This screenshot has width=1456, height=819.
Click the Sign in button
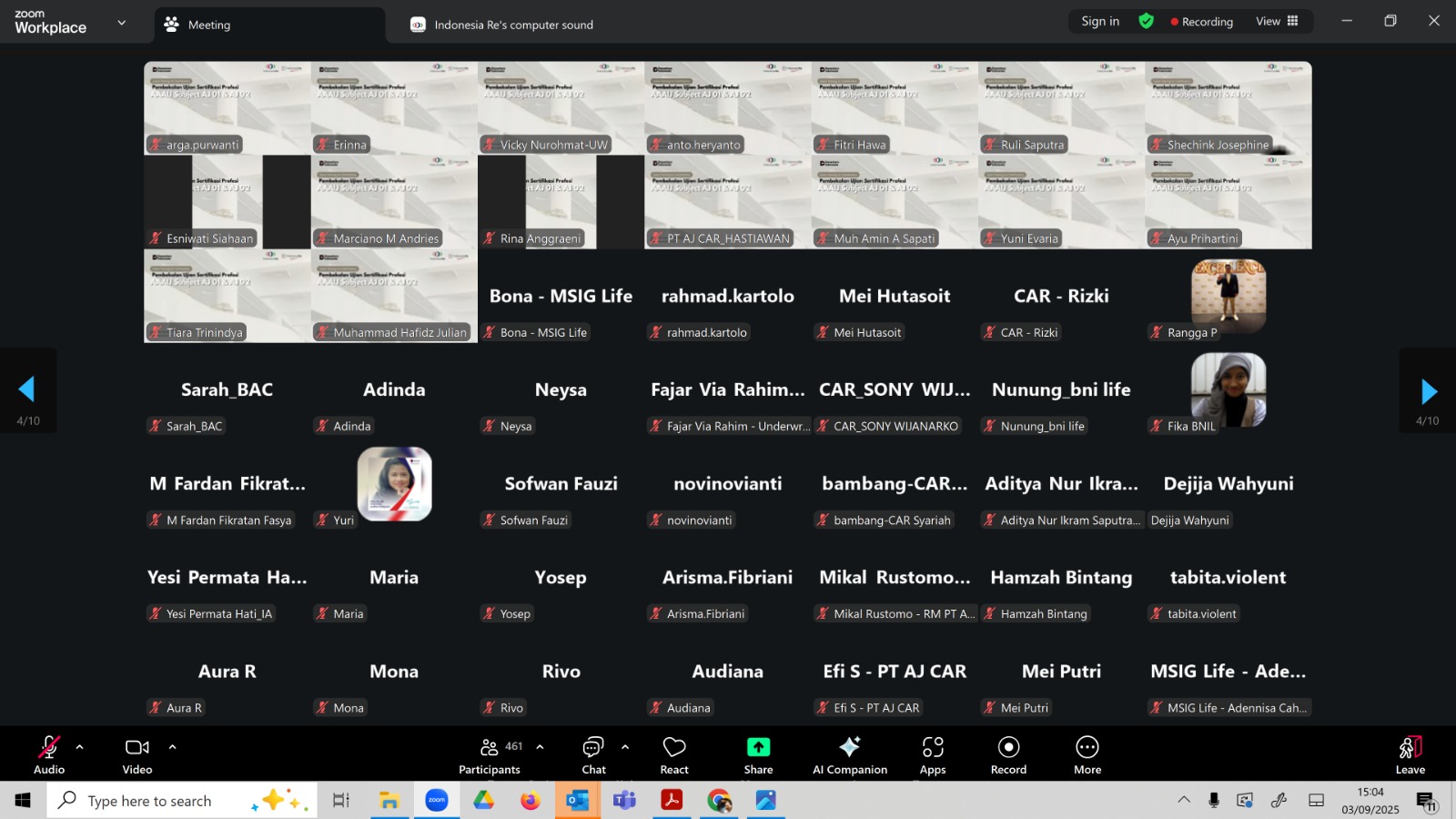point(1100,21)
